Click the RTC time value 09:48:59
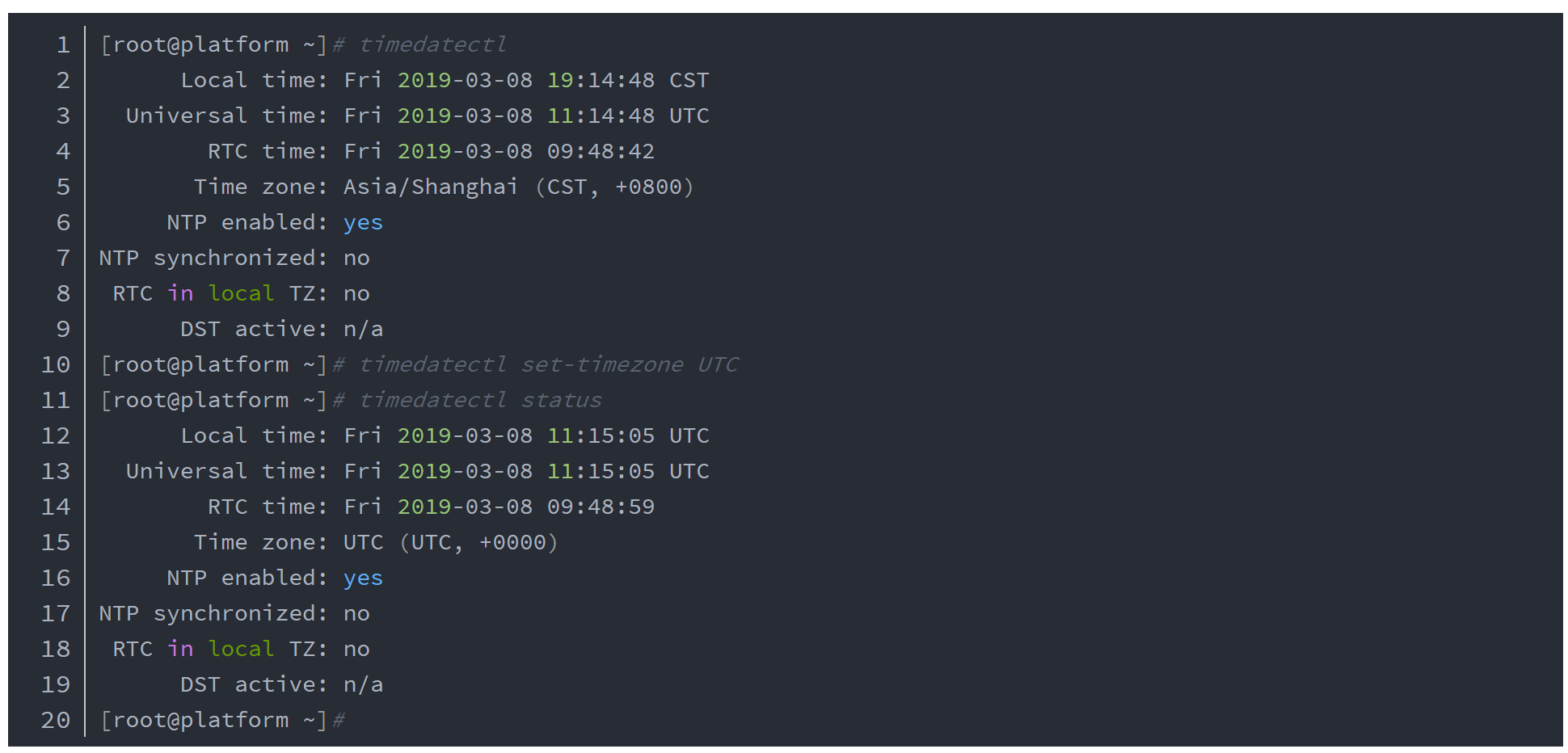1568x753 pixels. 601,507
